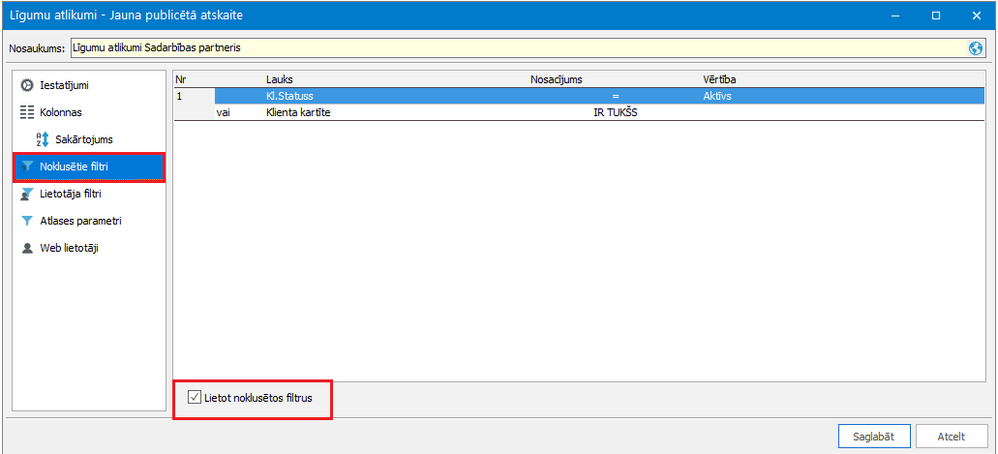The height and width of the screenshot is (454, 998).
Task: Select the Klienta kartīte filter row
Action: coord(579,113)
